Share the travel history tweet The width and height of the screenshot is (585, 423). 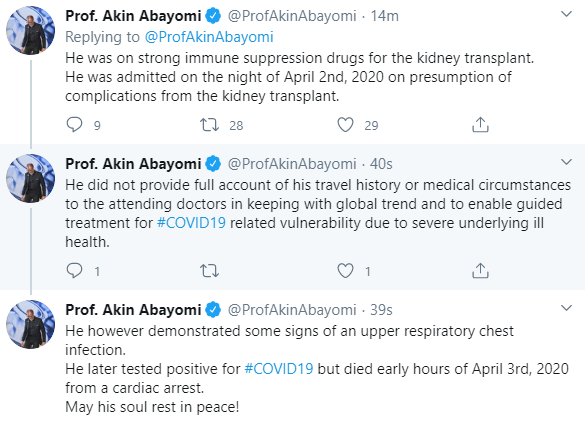click(x=480, y=270)
